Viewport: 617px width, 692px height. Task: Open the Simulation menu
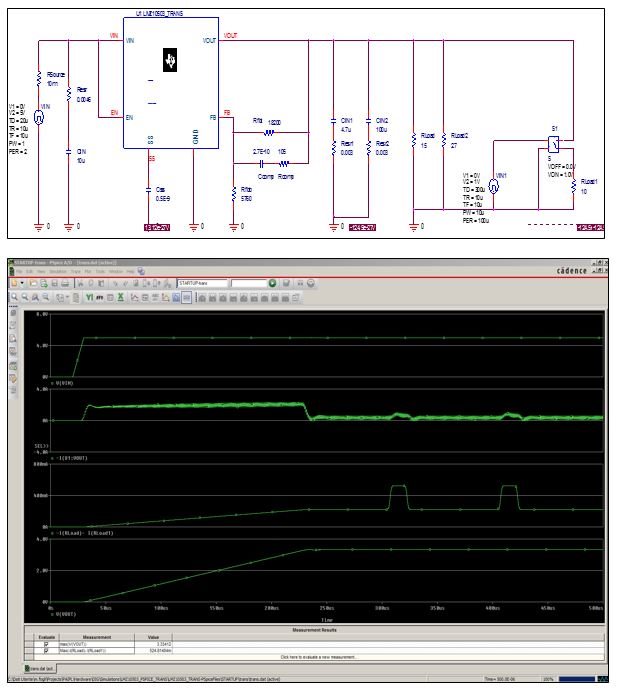(58, 271)
